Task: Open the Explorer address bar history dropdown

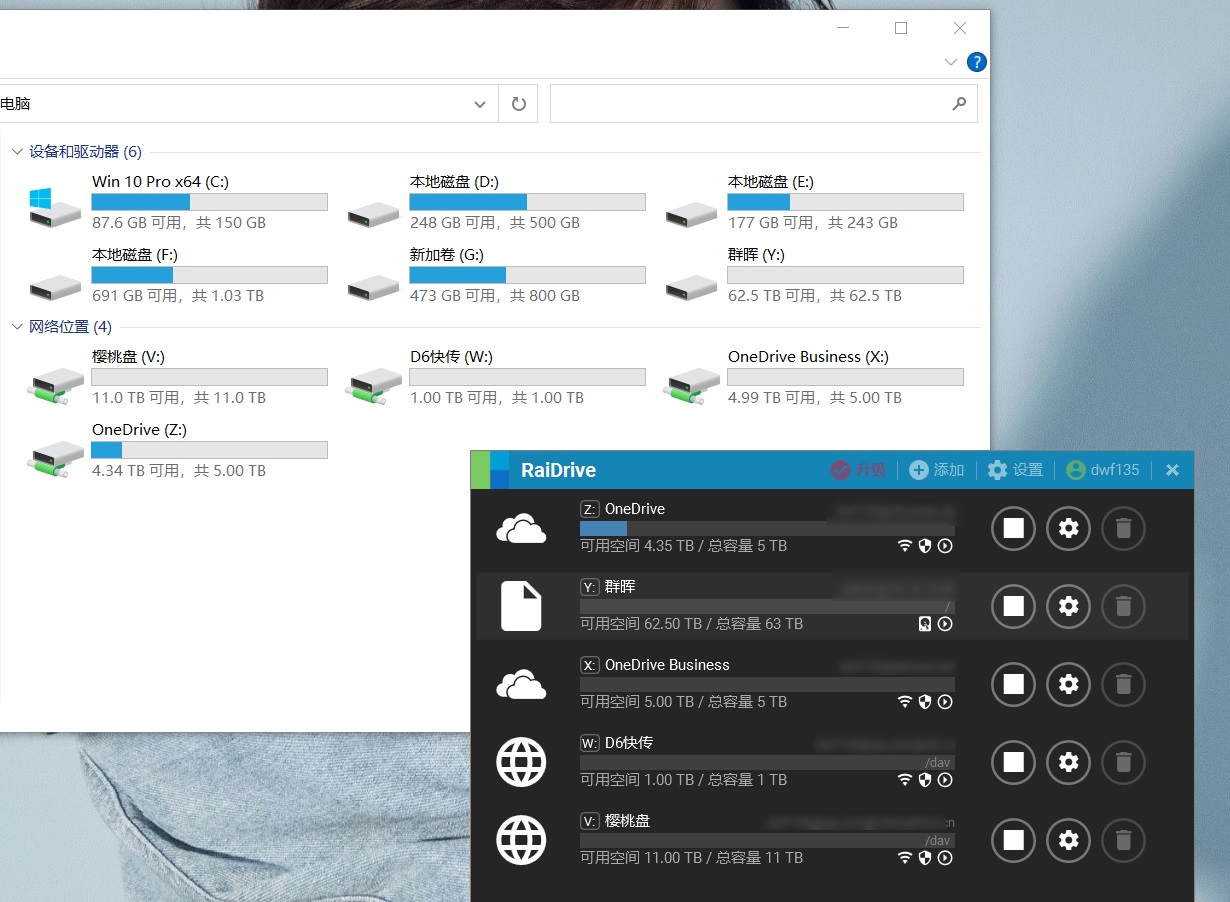Action: pyautogui.click(x=480, y=104)
